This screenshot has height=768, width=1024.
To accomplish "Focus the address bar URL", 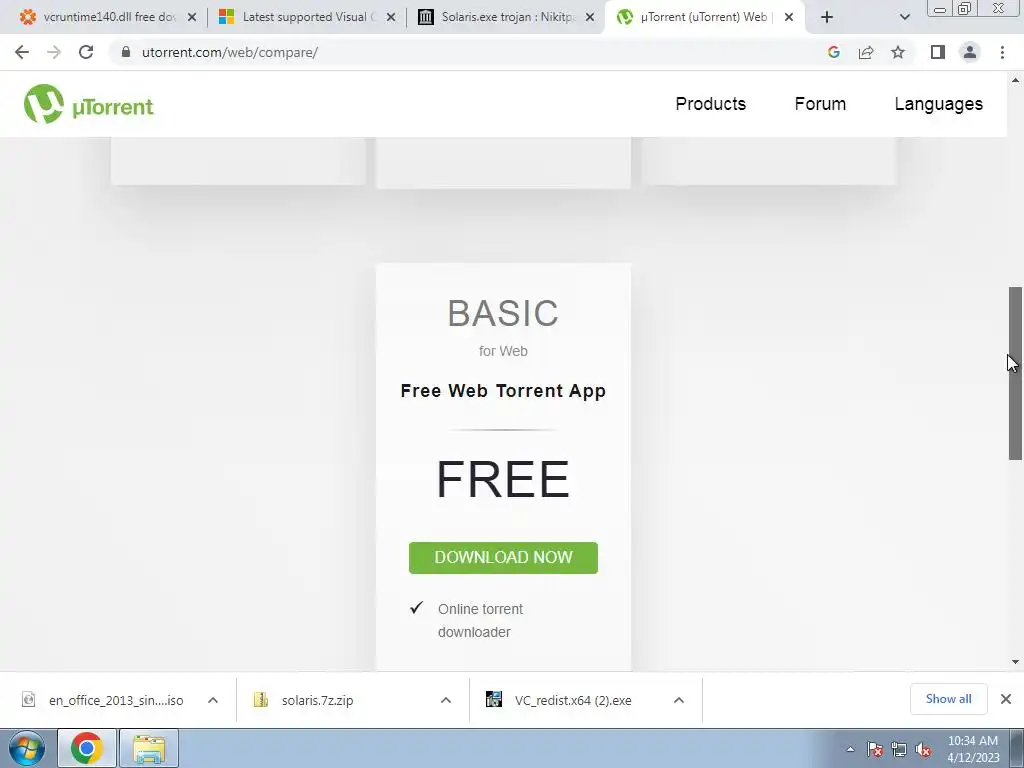I will [230, 52].
